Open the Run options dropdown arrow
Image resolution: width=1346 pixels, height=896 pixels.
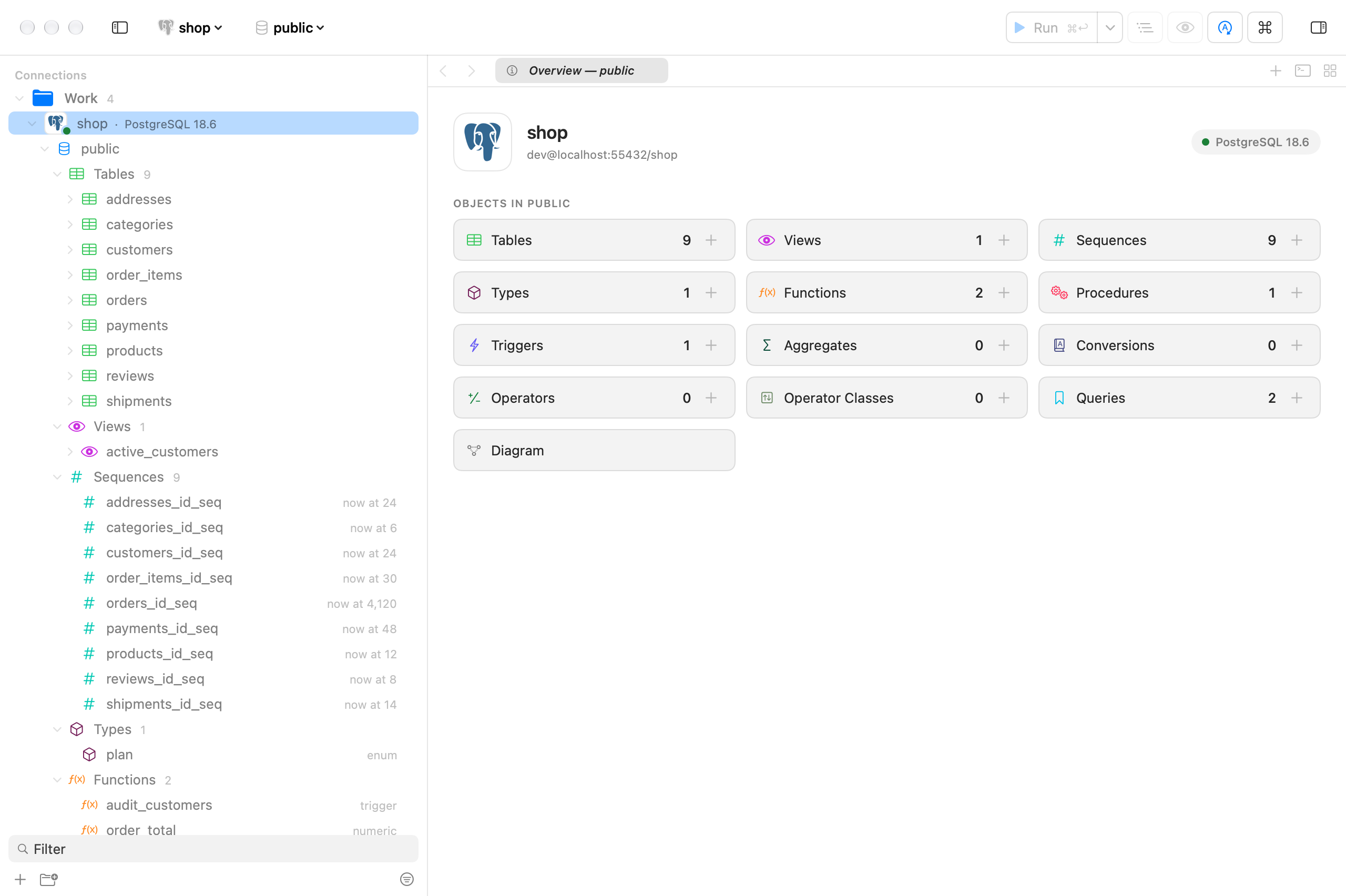click(1109, 27)
